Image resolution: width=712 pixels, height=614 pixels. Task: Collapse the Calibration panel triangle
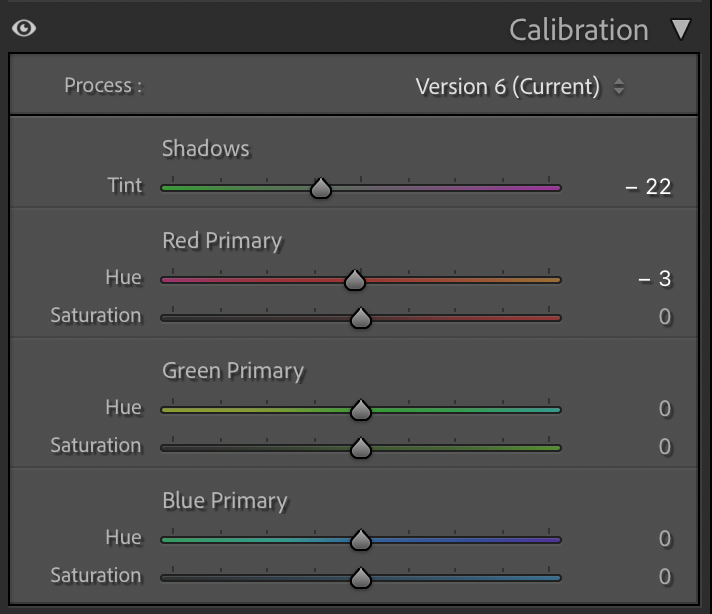point(681,29)
